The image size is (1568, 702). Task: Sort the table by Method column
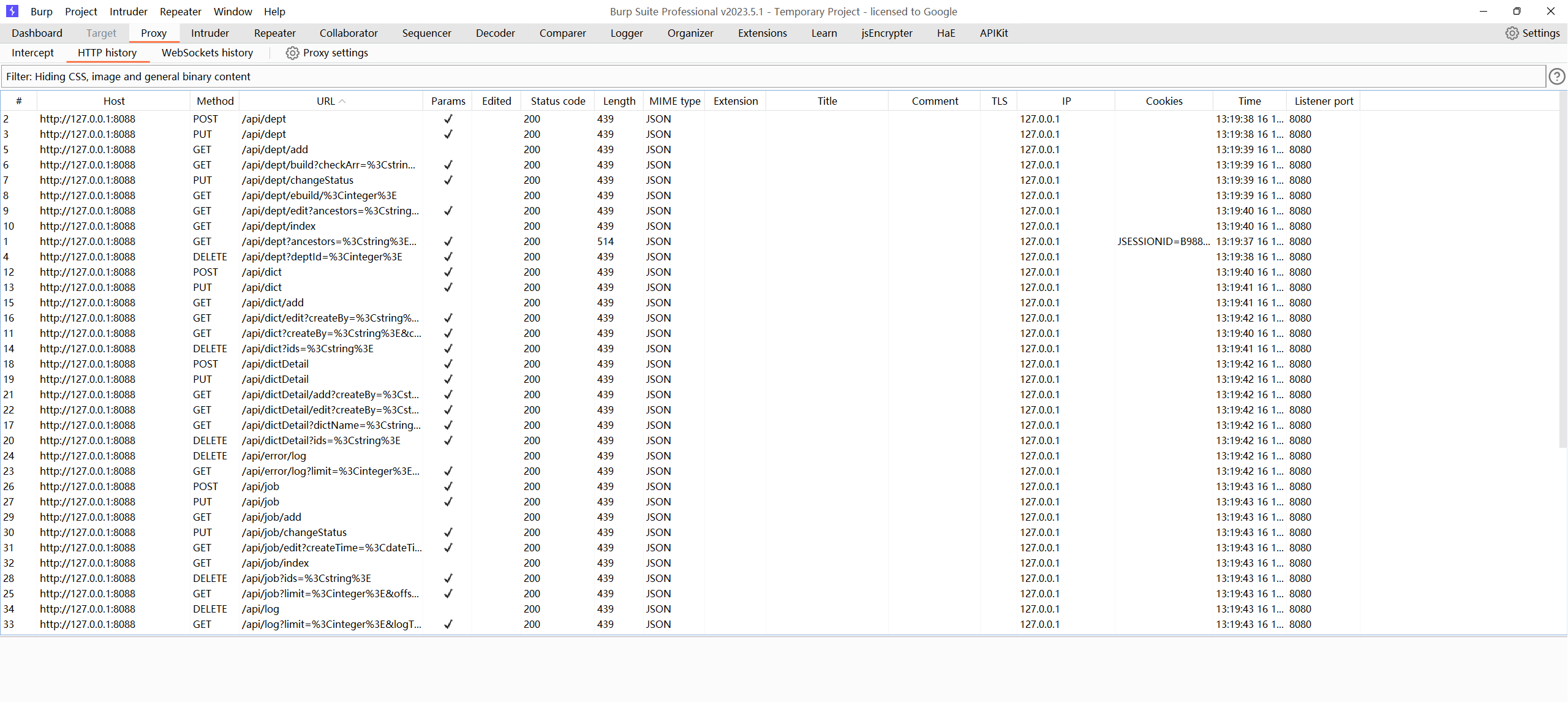[x=215, y=101]
